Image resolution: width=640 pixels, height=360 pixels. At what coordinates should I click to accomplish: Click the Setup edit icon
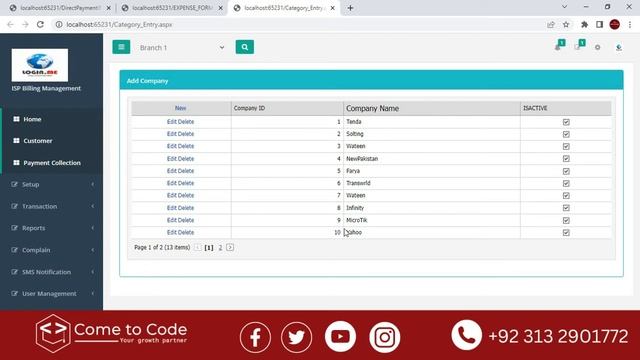click(15, 184)
